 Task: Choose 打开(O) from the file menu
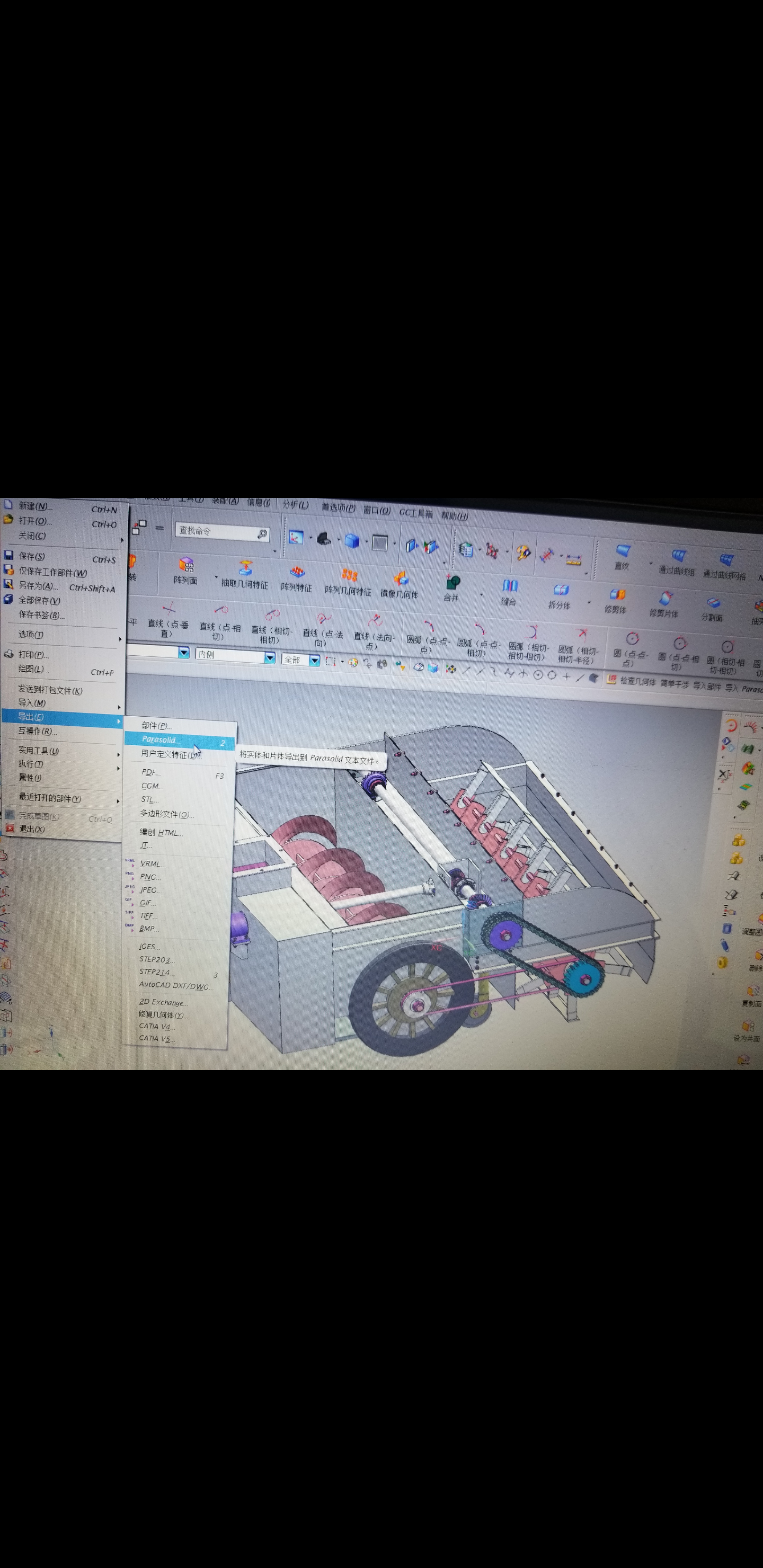click(x=61, y=522)
